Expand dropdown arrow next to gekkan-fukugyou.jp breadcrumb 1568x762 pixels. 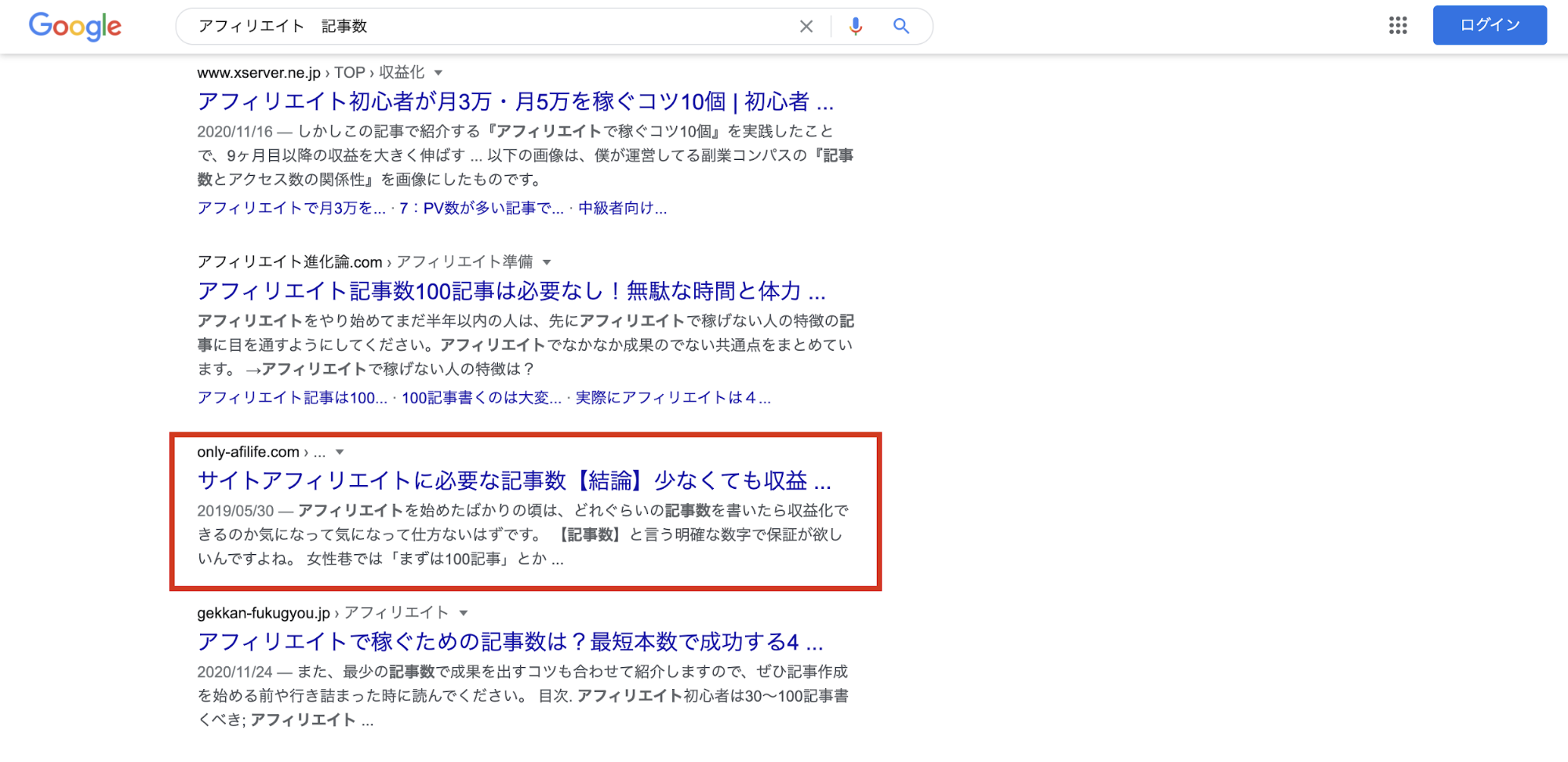[x=464, y=613]
